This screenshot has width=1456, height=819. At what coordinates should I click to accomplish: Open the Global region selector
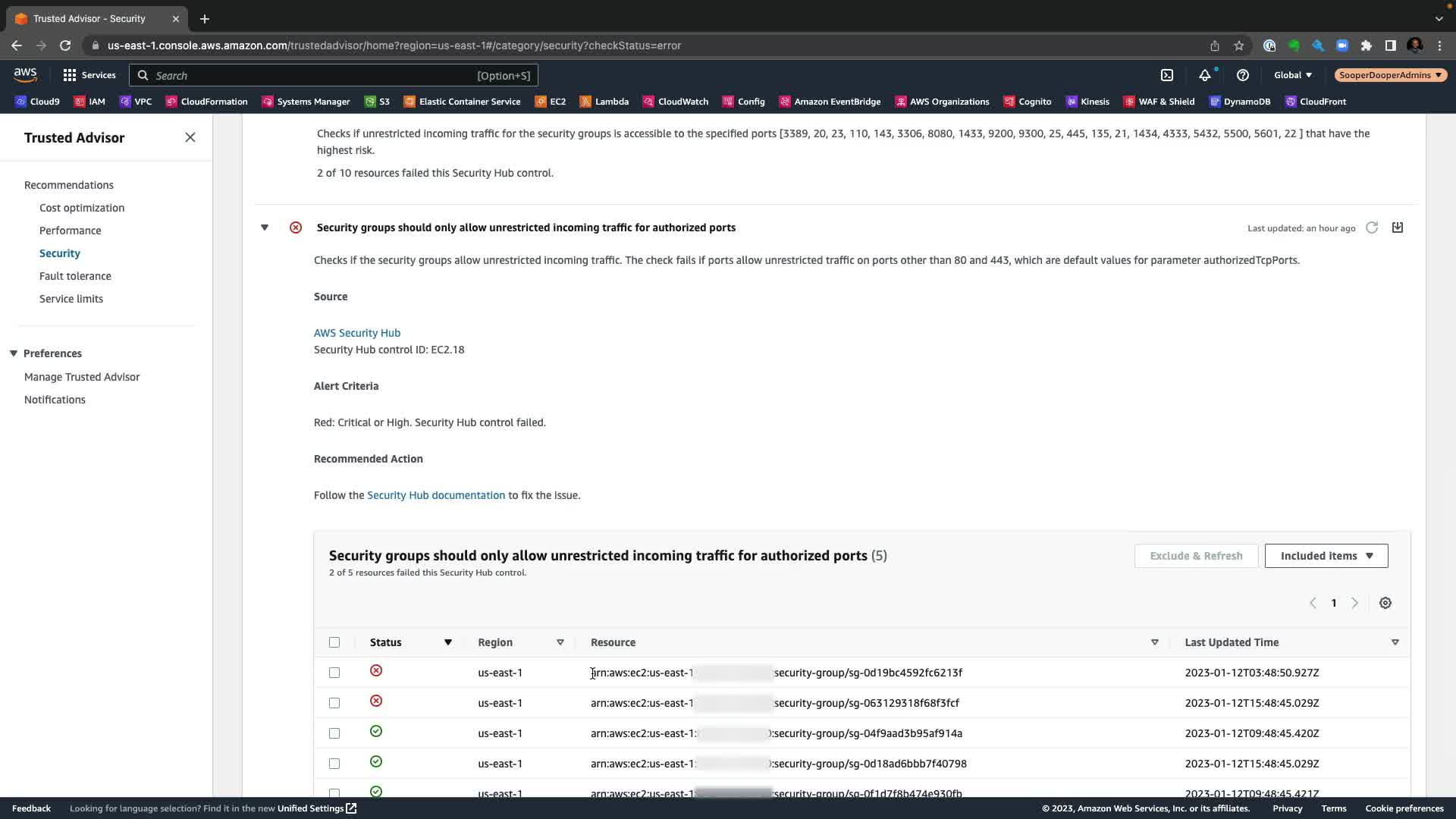[1292, 75]
